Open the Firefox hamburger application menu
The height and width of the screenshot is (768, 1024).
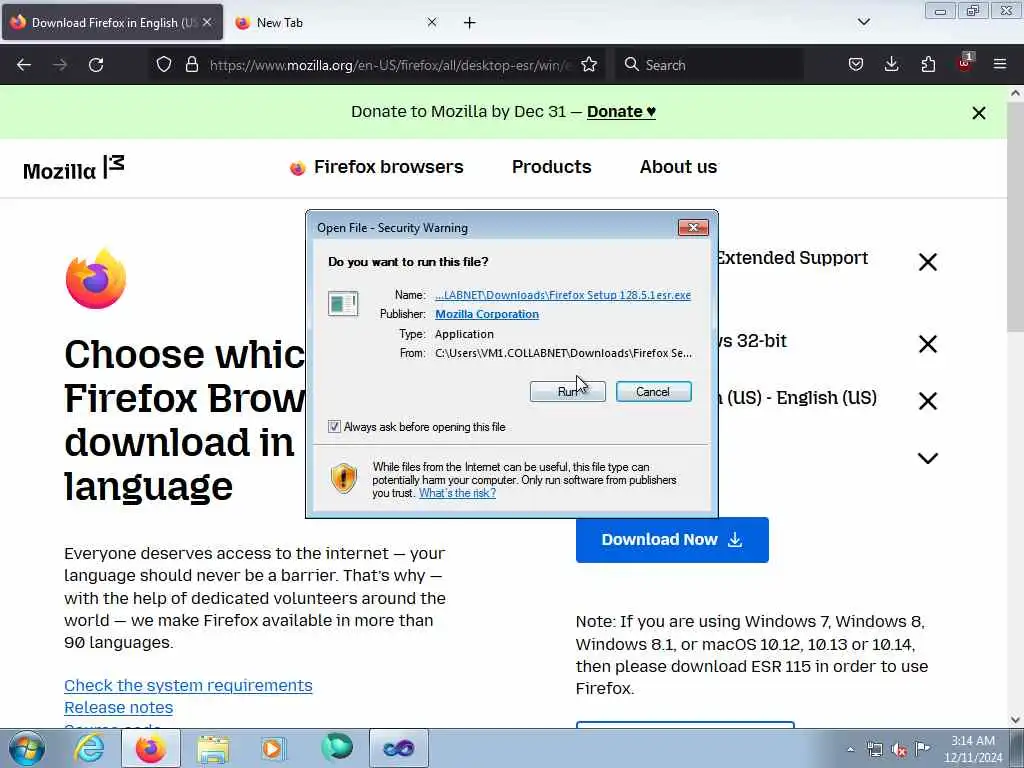[x=1000, y=65]
